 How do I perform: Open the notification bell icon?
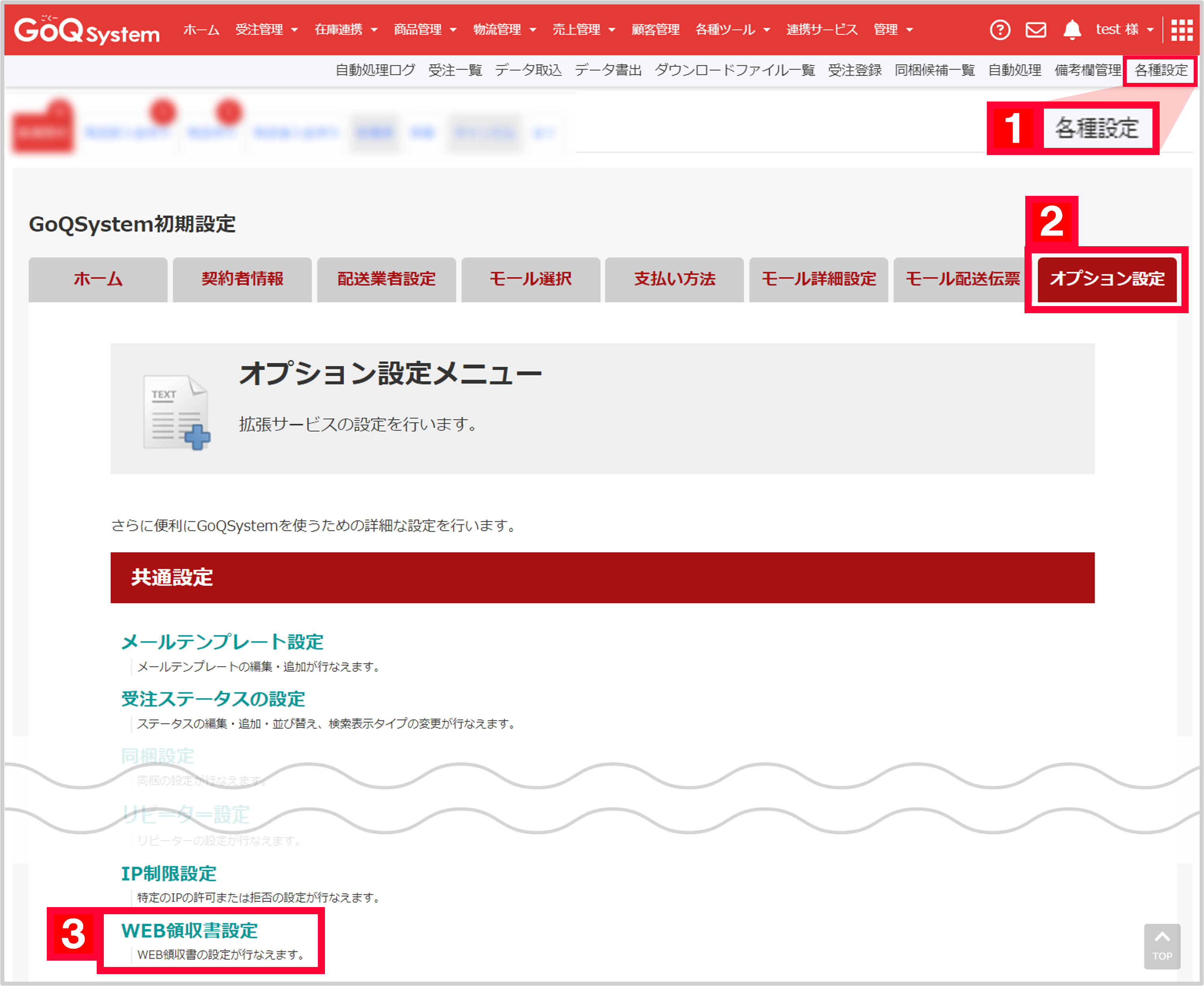(x=1072, y=29)
